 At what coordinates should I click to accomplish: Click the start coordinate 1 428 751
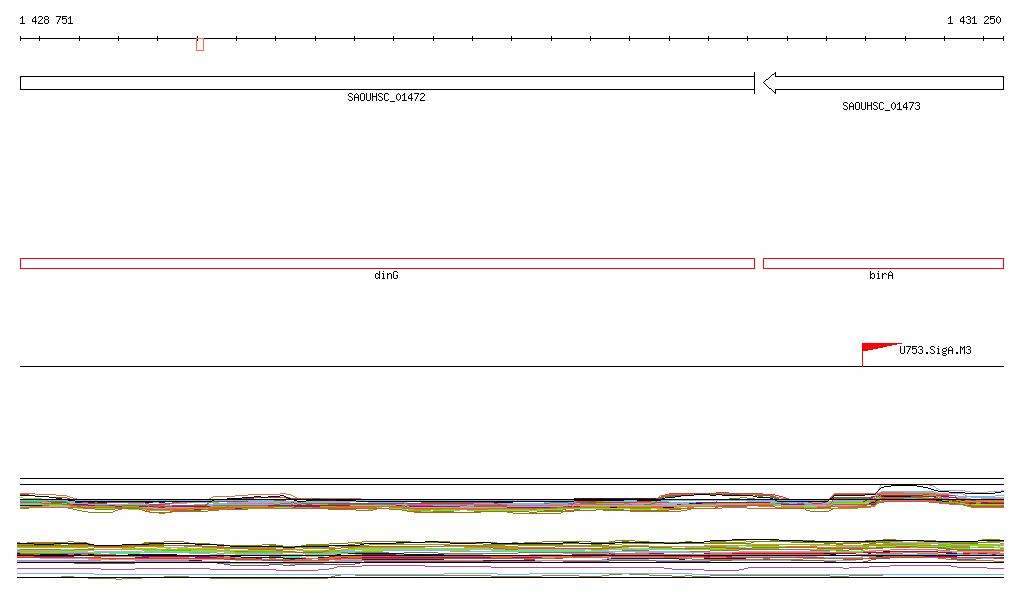click(x=46, y=20)
